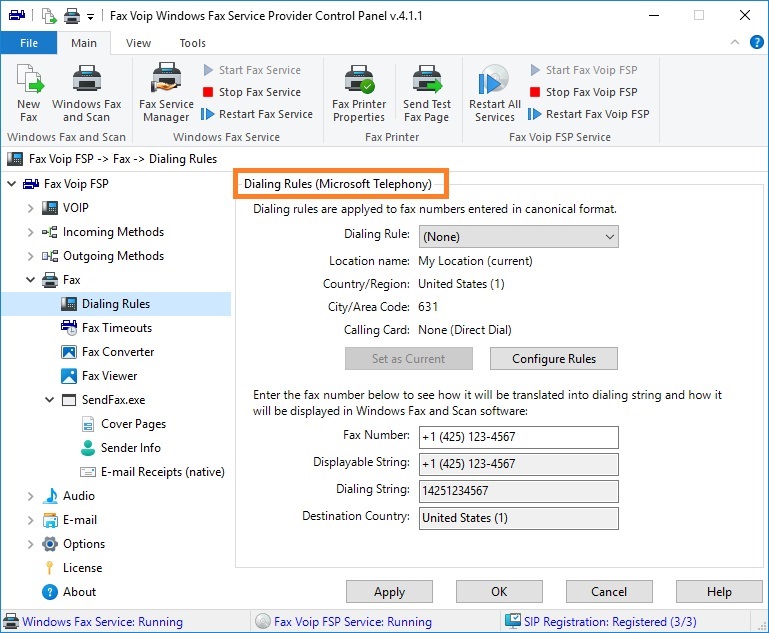Click the Configure Rules button

pyautogui.click(x=554, y=359)
